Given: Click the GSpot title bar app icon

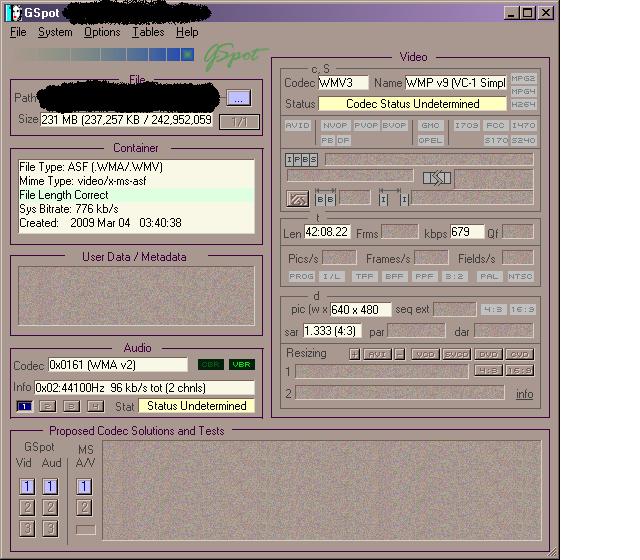Looking at the screenshot, I should (x=14, y=13).
